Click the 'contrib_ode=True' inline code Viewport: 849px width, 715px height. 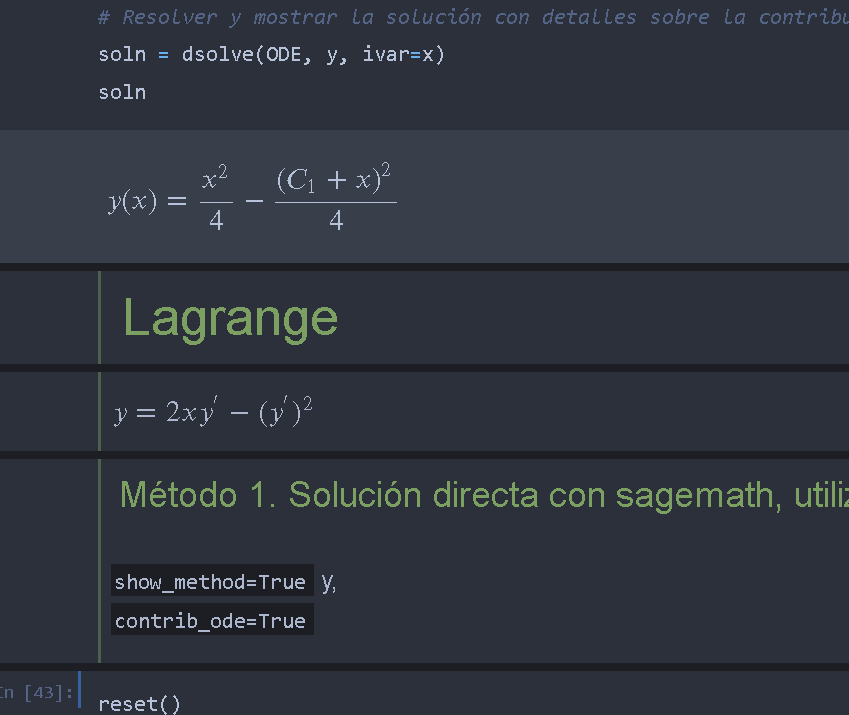[210, 621]
